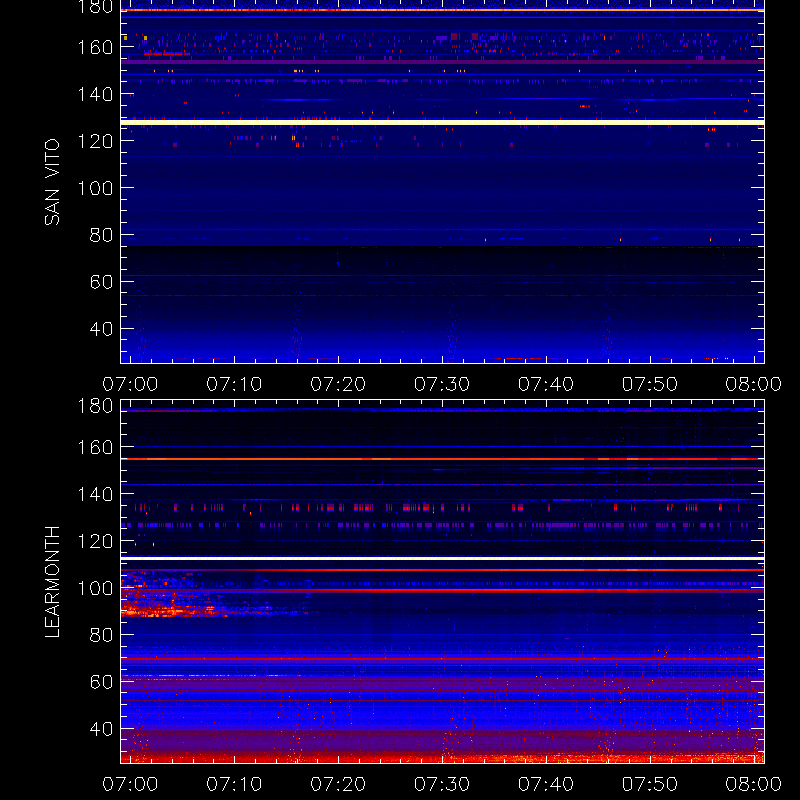
Task: Click the 07:00 time label under San Vito plot
Action: 130,384
